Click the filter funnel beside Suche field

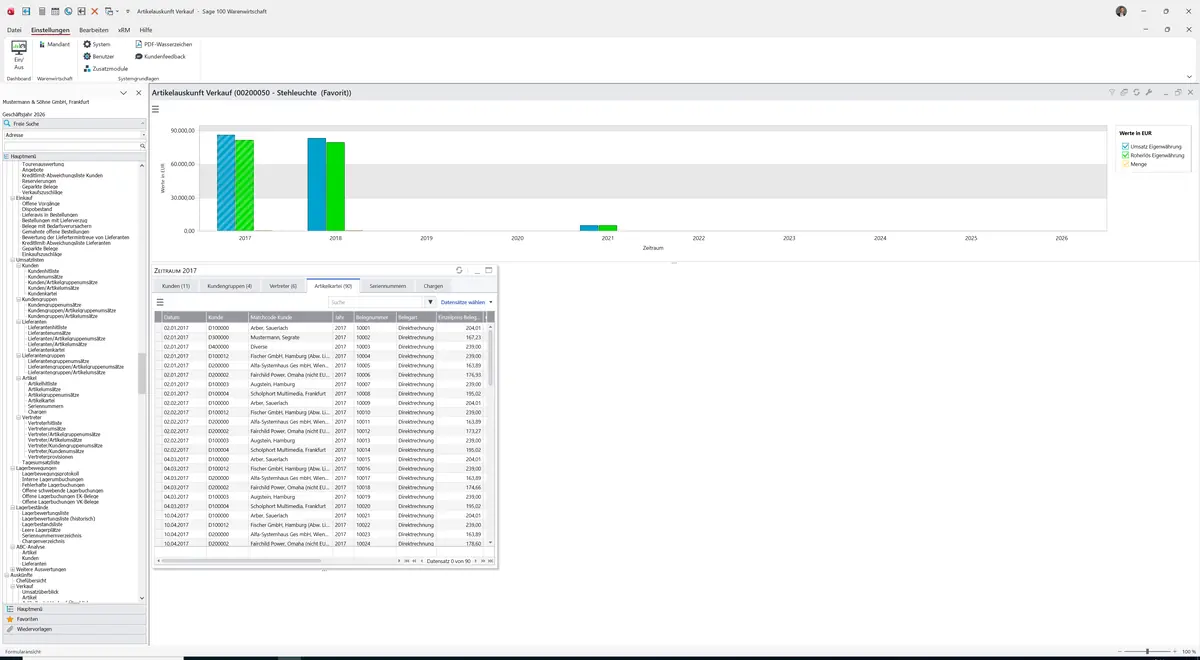click(431, 301)
